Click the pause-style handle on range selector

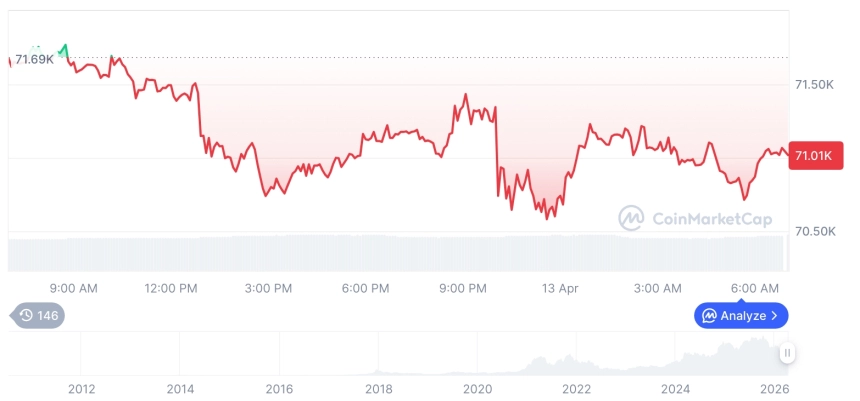787,353
